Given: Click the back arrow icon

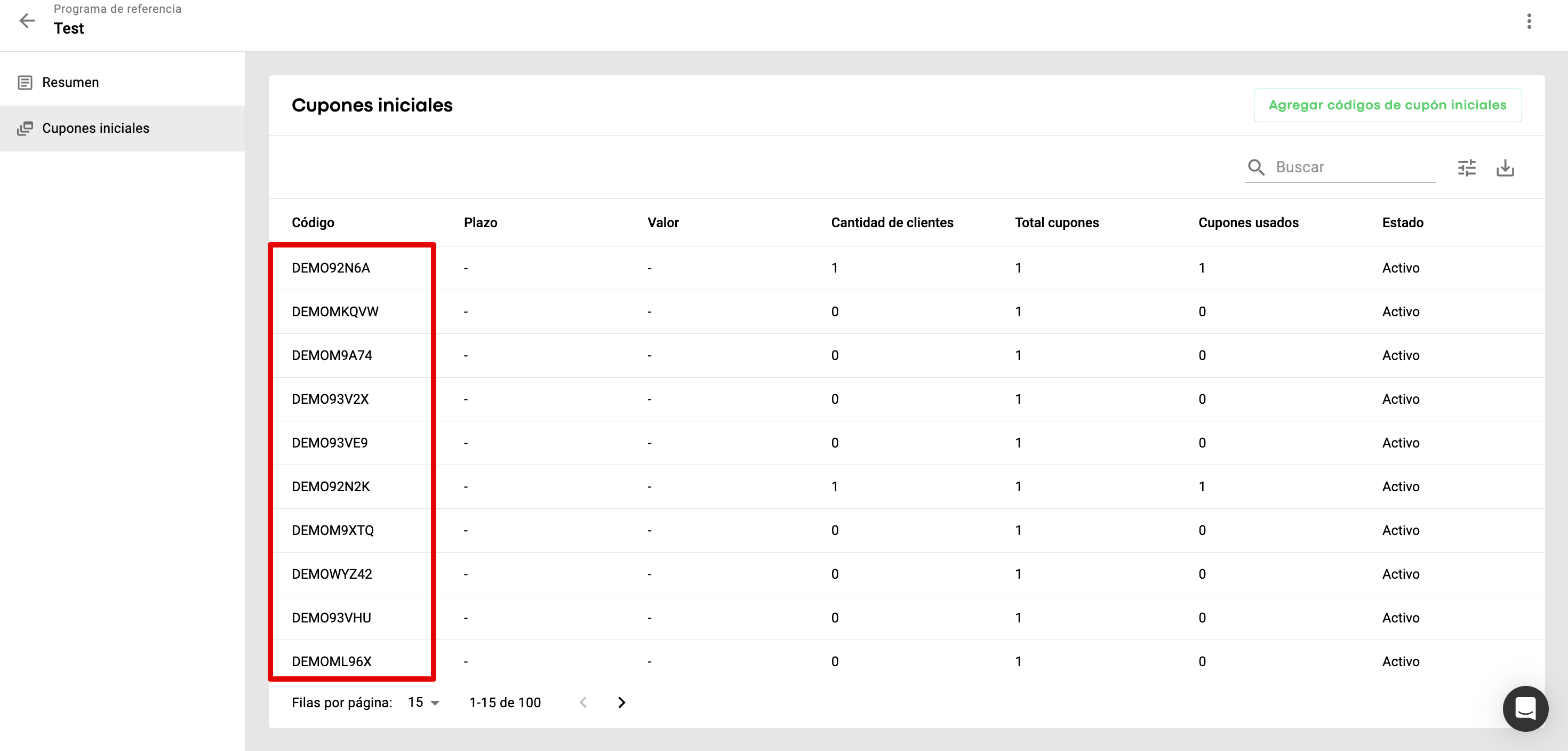Looking at the screenshot, I should click(x=27, y=21).
